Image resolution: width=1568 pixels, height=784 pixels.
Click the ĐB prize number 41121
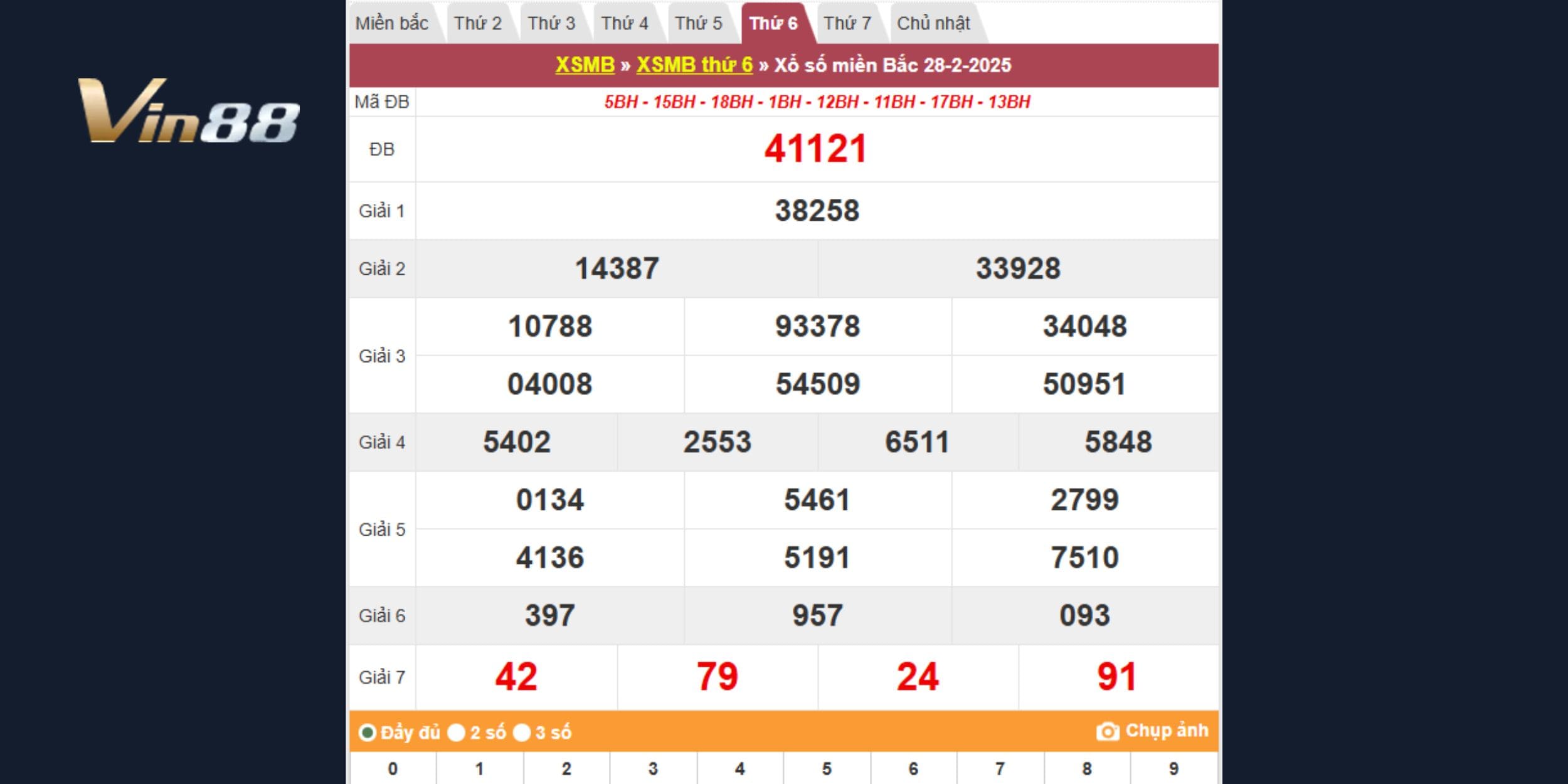pyautogui.click(x=815, y=149)
